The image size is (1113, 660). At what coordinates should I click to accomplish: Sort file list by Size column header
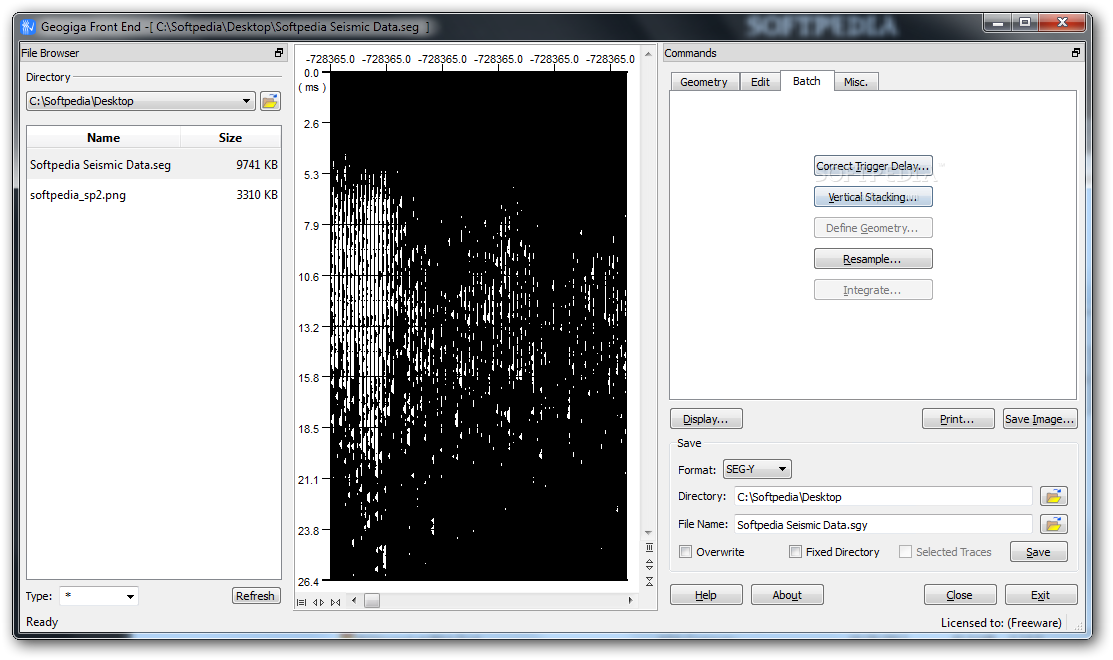pos(231,138)
